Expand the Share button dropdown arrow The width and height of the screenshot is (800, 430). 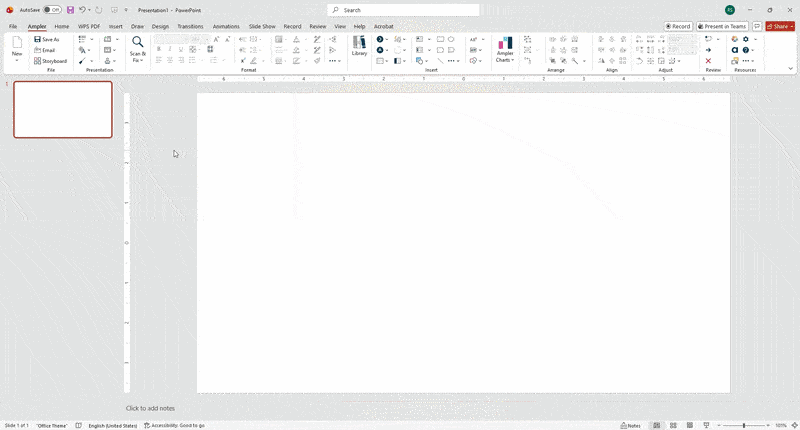tap(792, 27)
